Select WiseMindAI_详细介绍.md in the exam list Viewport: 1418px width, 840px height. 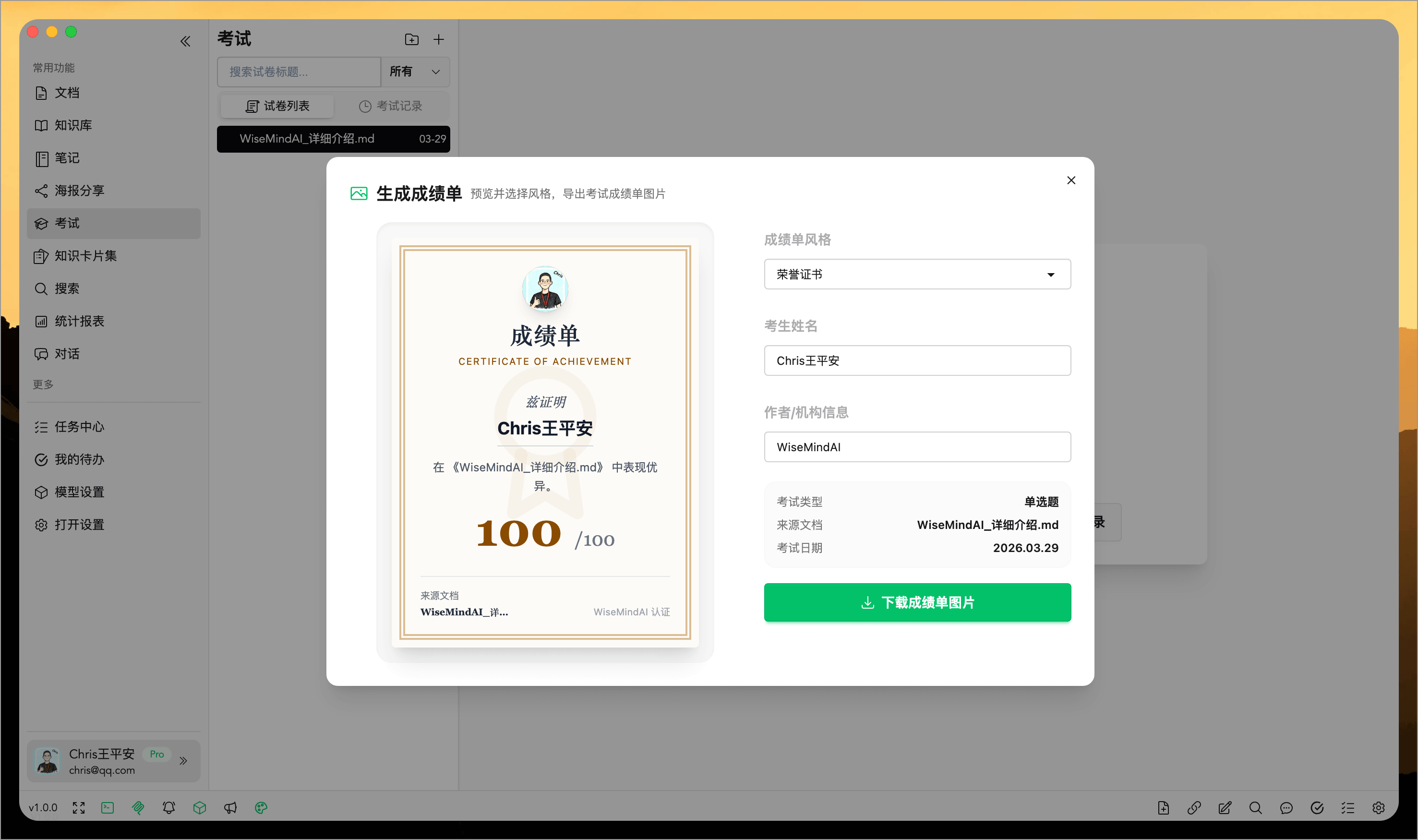[333, 139]
